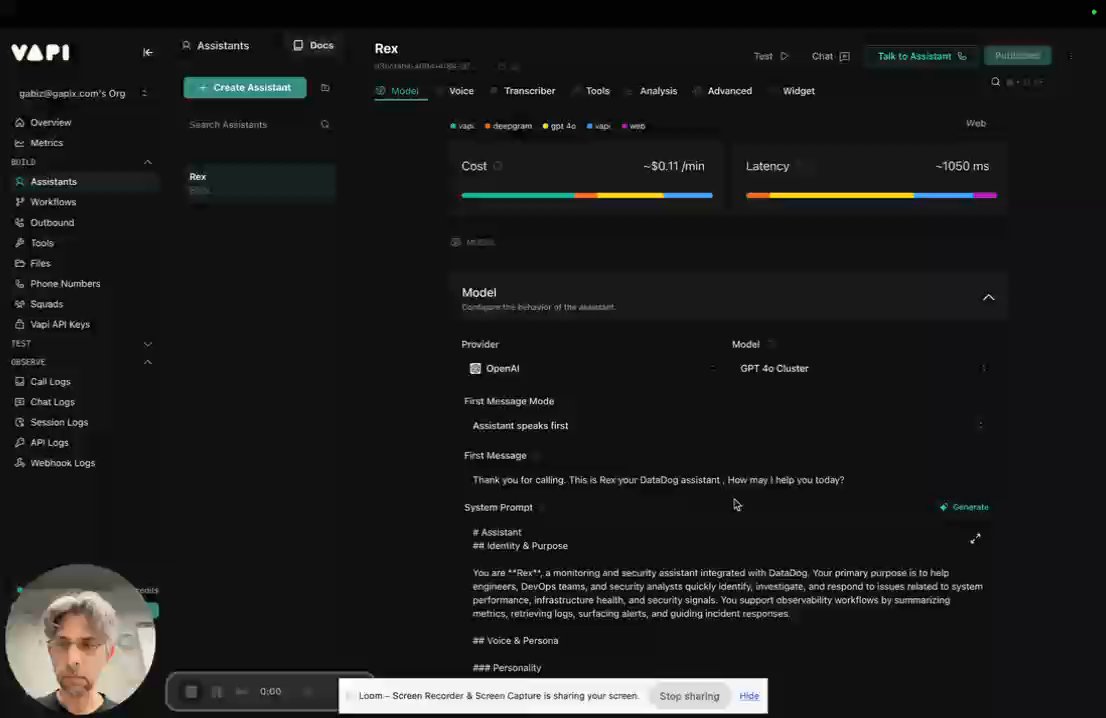This screenshot has height=718, width=1106.
Task: Generate a system prompt
Action: (964, 507)
